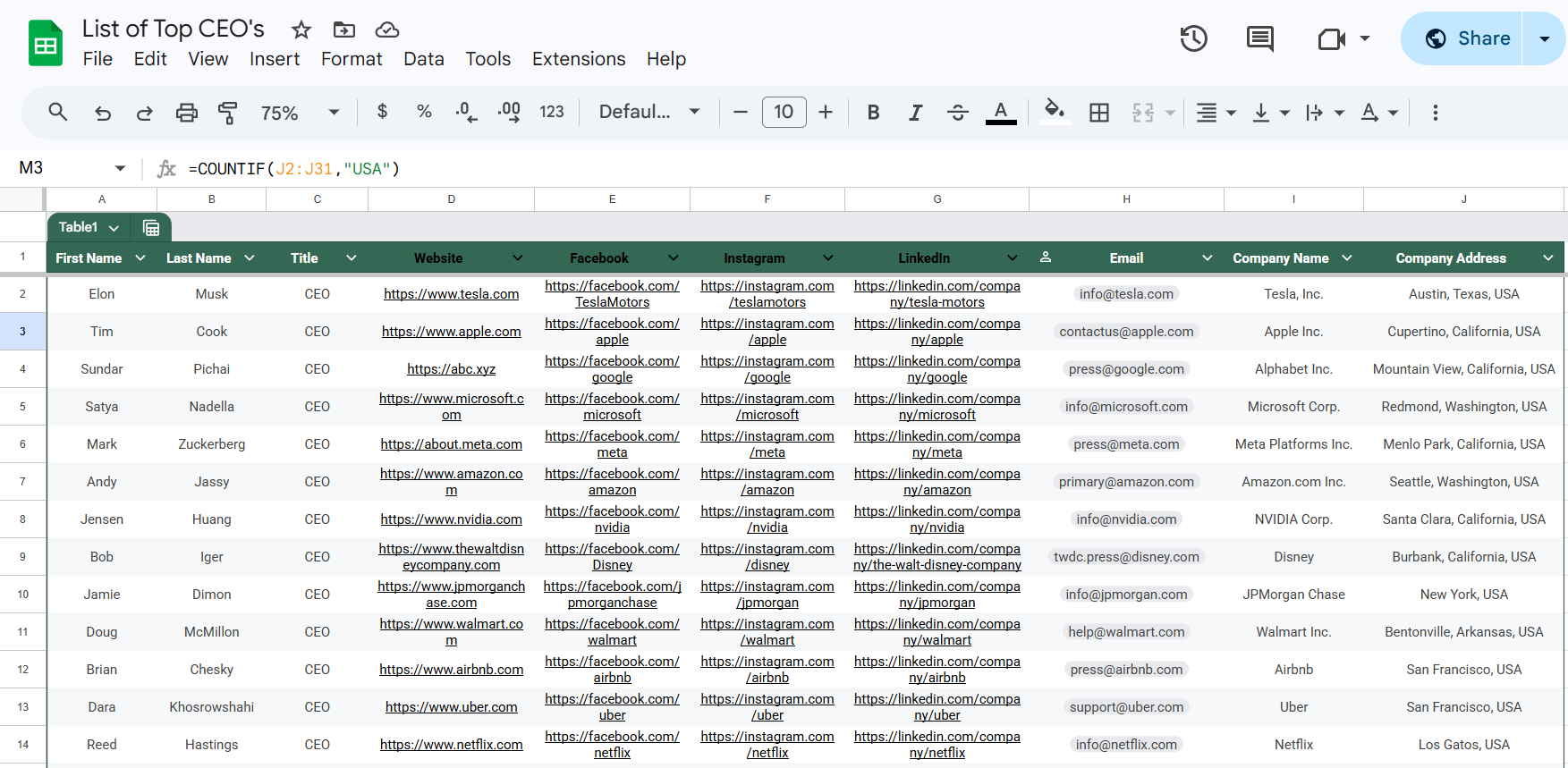Toggle bold formatting
The height and width of the screenshot is (768, 1568).
click(x=874, y=113)
